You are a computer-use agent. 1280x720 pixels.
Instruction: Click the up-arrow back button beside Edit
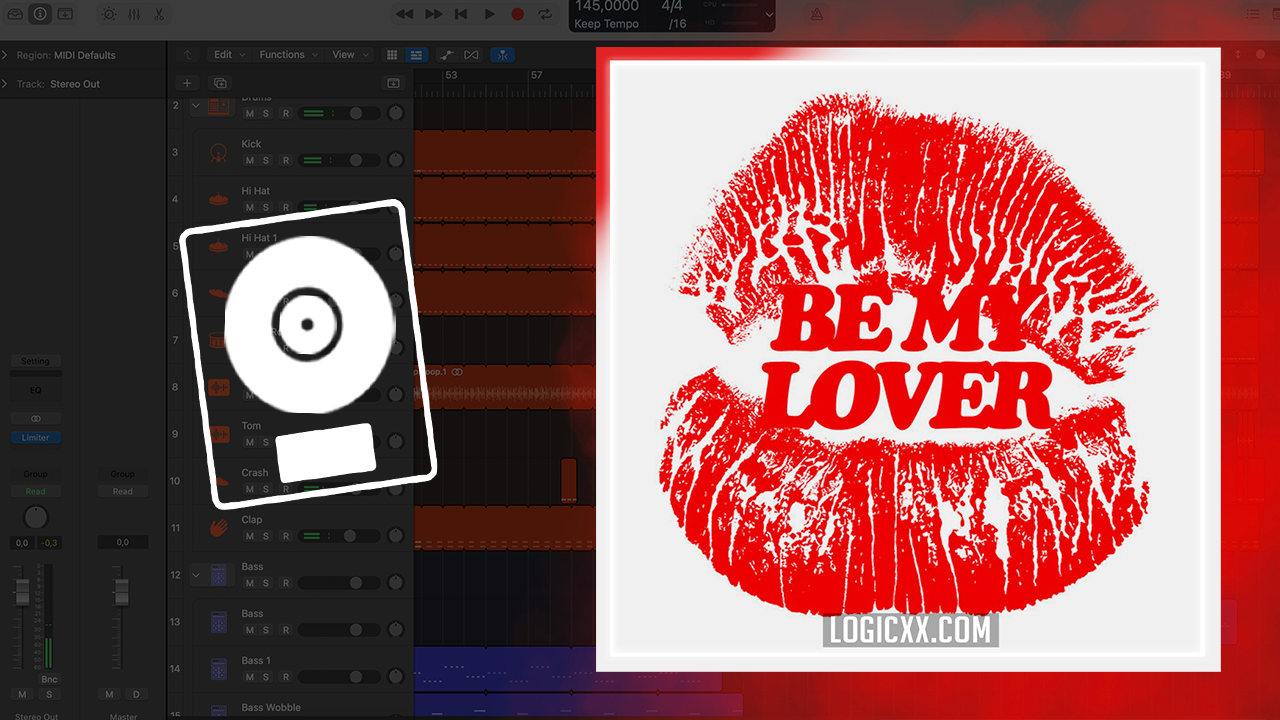[187, 55]
